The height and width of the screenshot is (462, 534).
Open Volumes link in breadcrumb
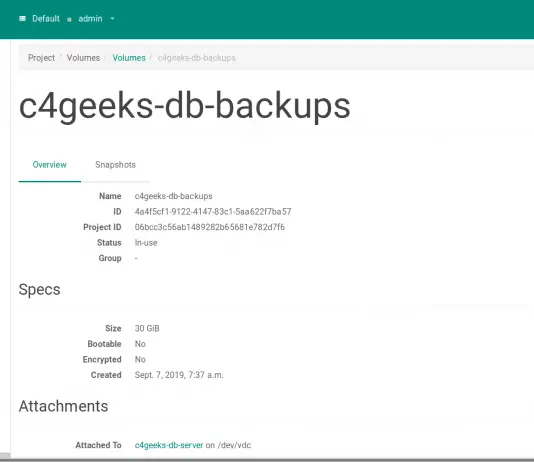click(129, 58)
